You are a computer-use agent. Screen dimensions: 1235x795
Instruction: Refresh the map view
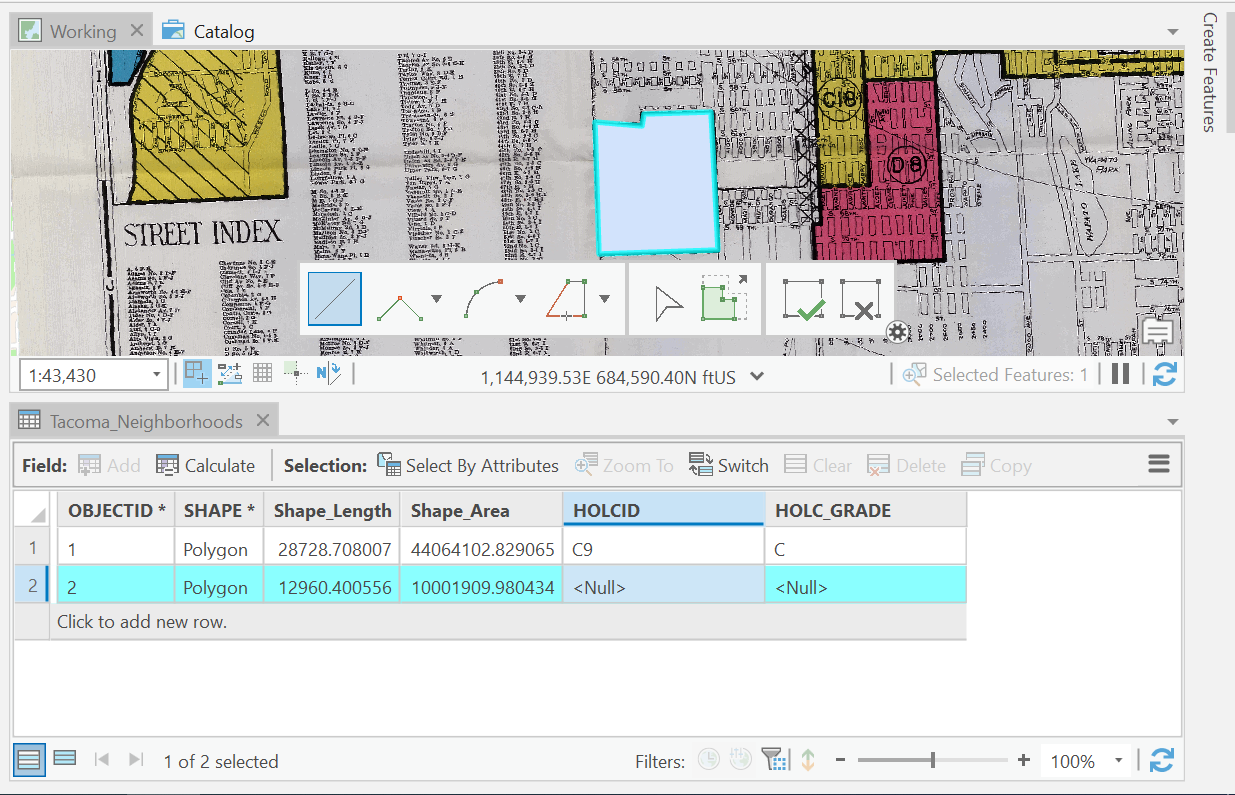[1164, 374]
